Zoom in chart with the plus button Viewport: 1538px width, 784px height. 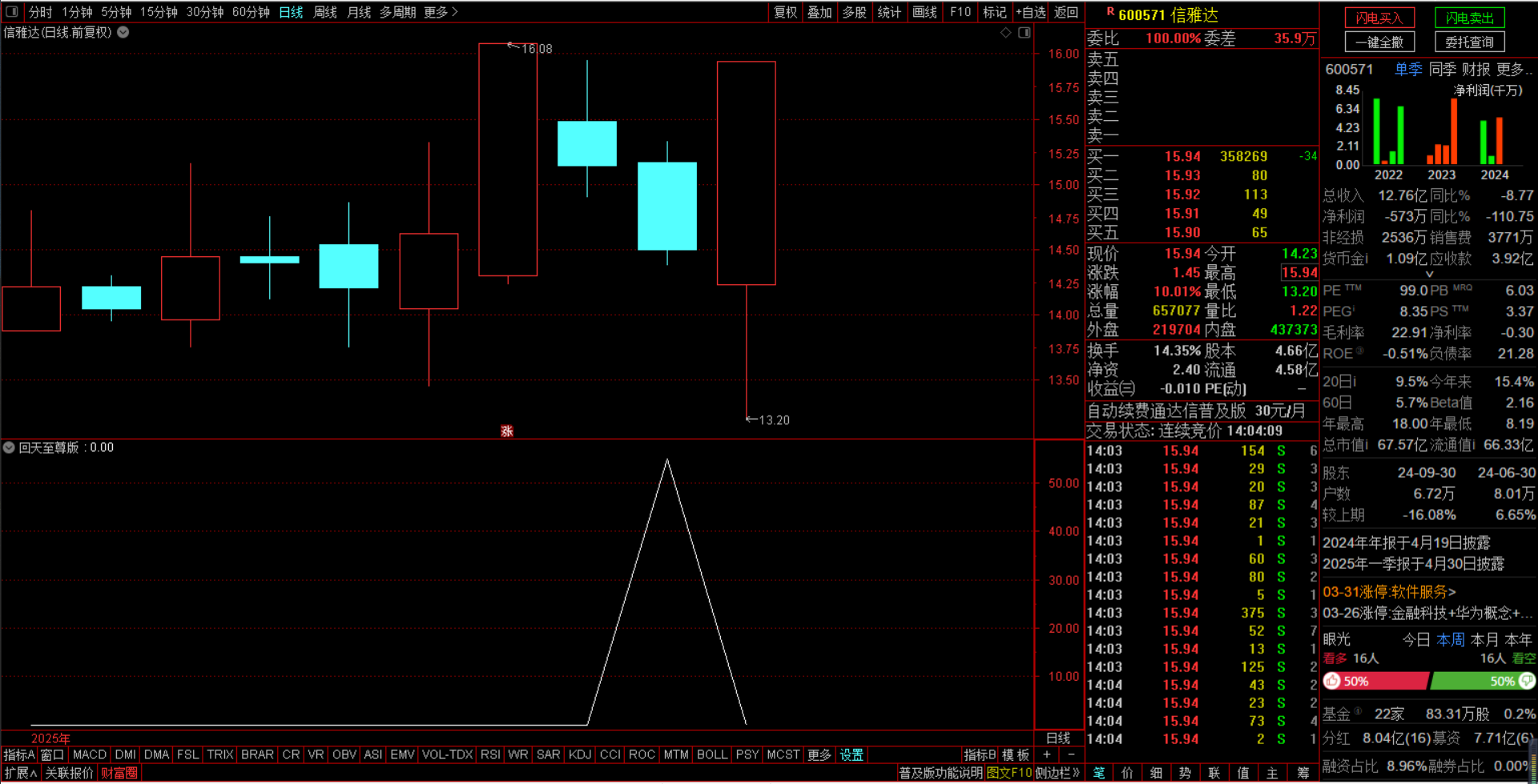click(x=1046, y=754)
